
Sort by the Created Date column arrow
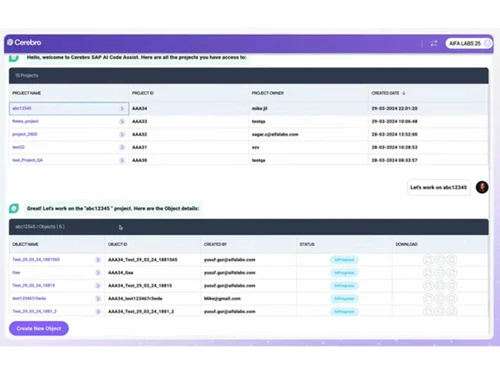pos(404,93)
